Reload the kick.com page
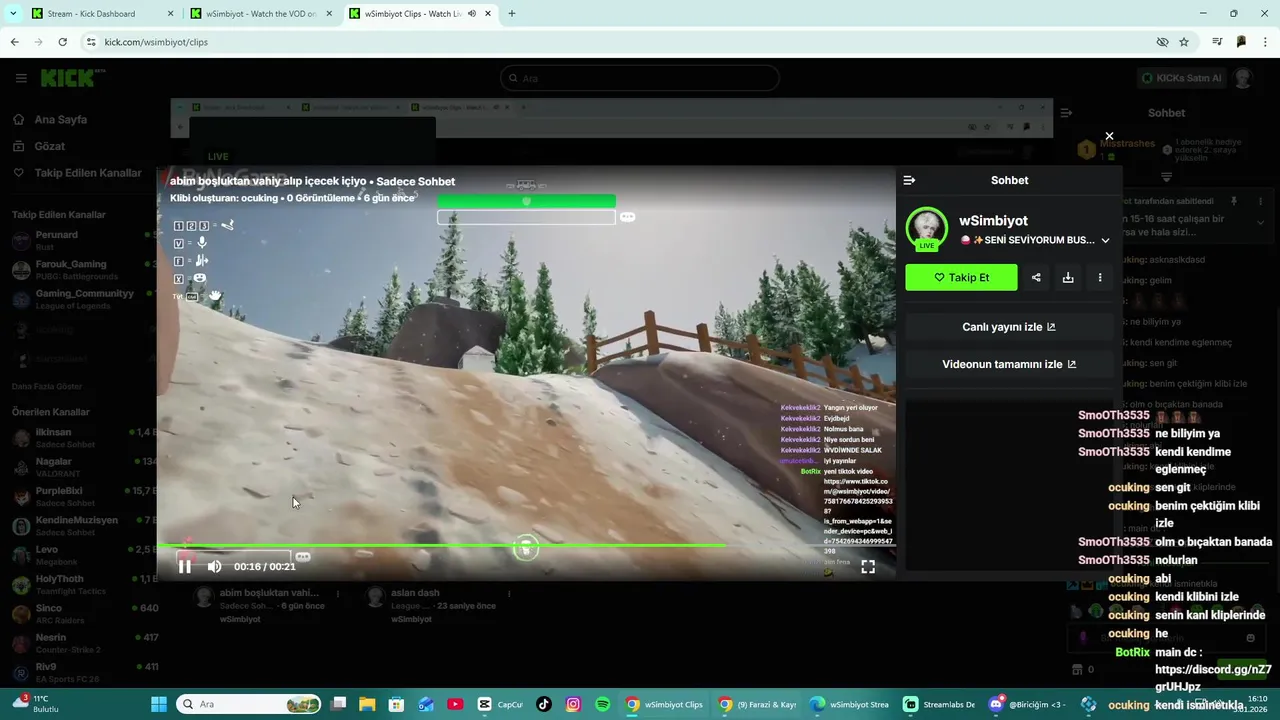This screenshot has height=720, width=1280. 62,42
